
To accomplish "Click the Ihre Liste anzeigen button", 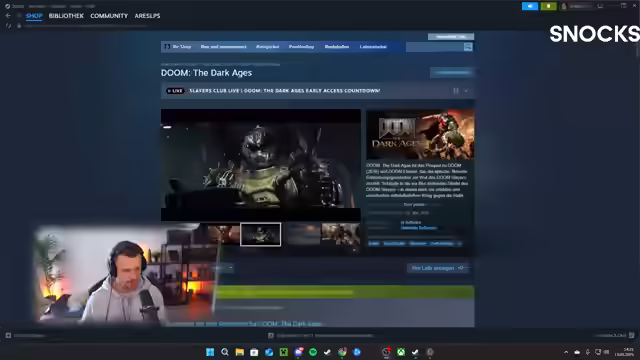I will click(437, 268).
